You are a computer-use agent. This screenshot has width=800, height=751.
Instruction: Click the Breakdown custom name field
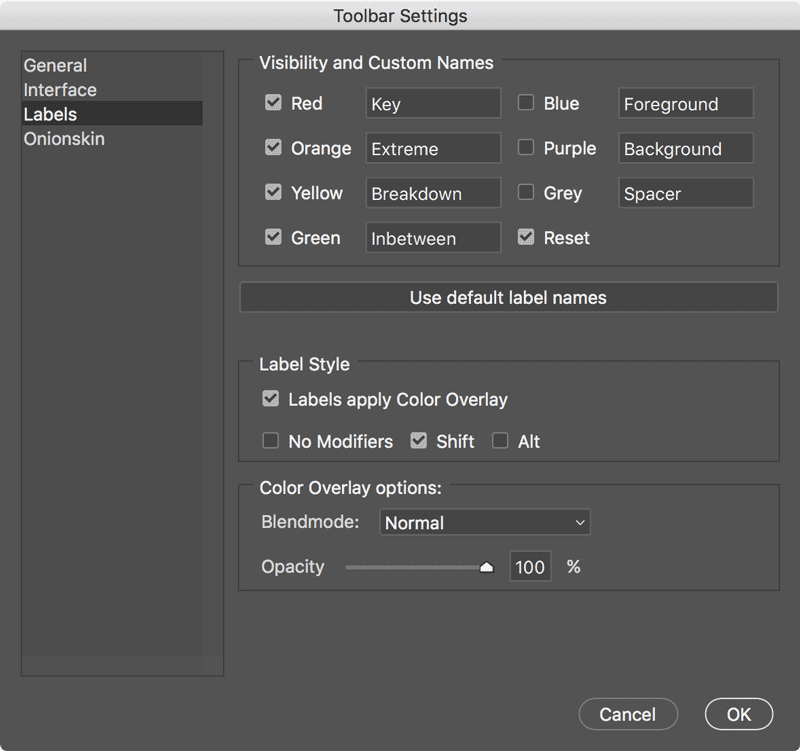[433, 193]
